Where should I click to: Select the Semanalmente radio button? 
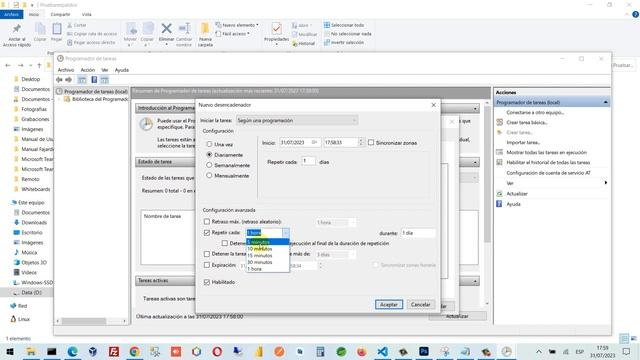pyautogui.click(x=209, y=165)
